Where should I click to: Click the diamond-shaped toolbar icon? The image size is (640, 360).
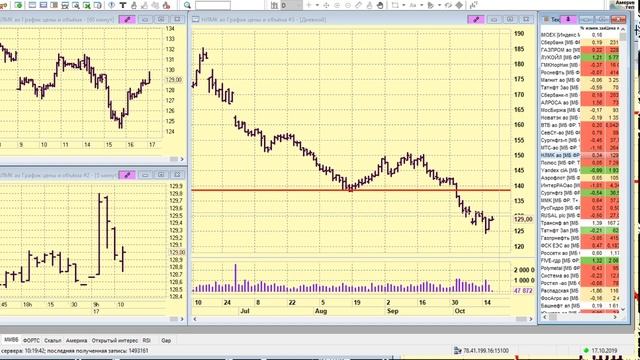click(x=459, y=5)
